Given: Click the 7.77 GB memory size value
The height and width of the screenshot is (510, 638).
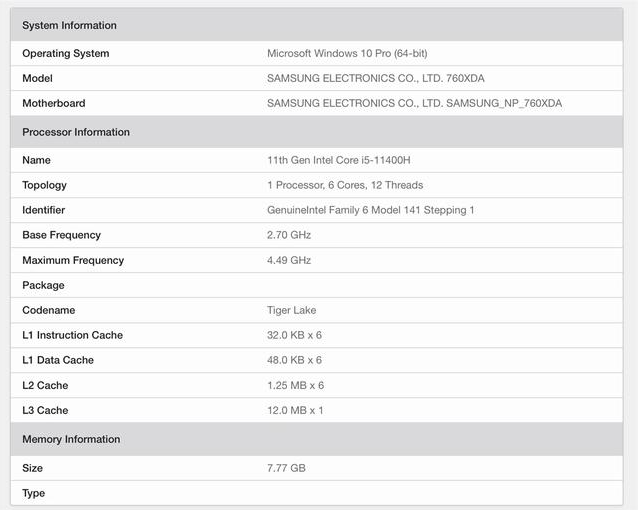Looking at the screenshot, I should coord(286,468).
